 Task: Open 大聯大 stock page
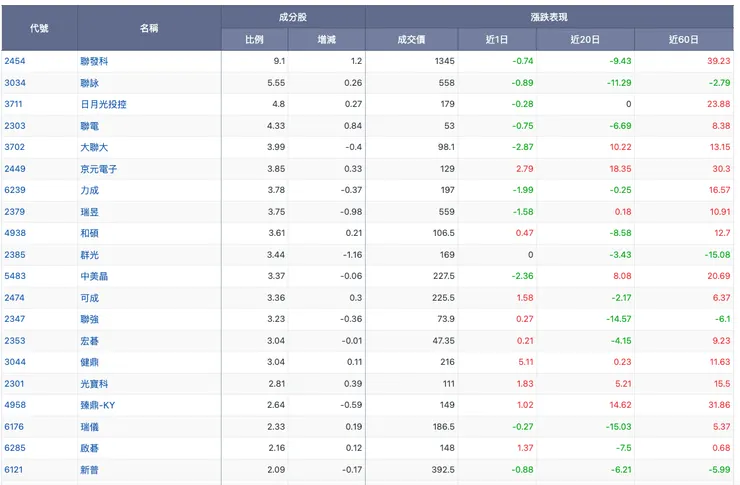click(94, 147)
